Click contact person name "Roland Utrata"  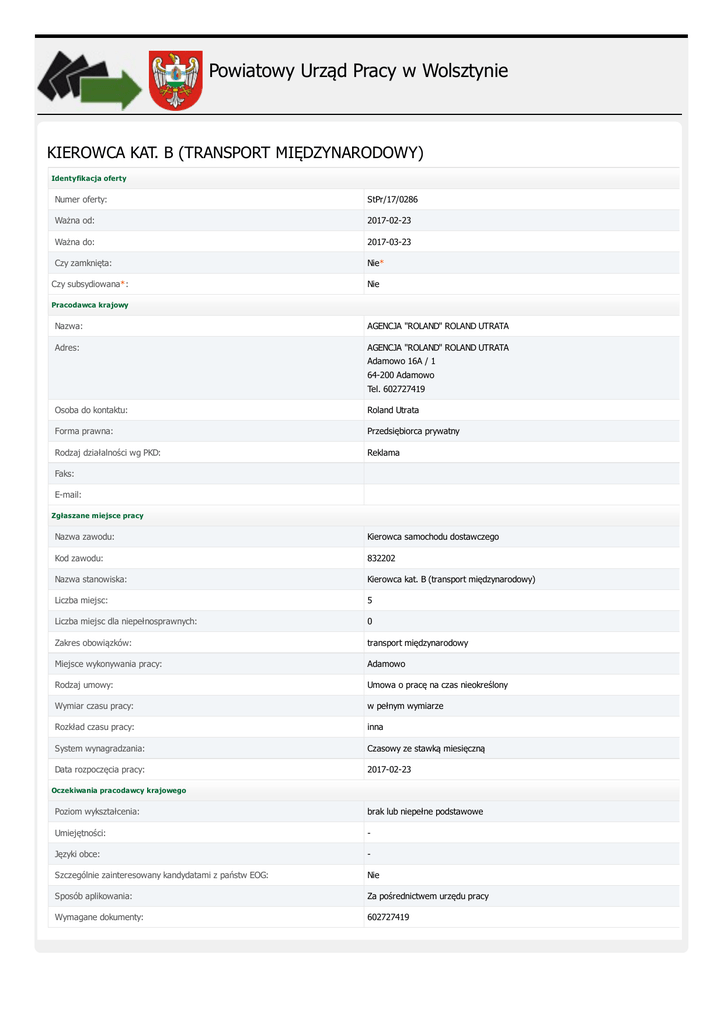(x=393, y=410)
